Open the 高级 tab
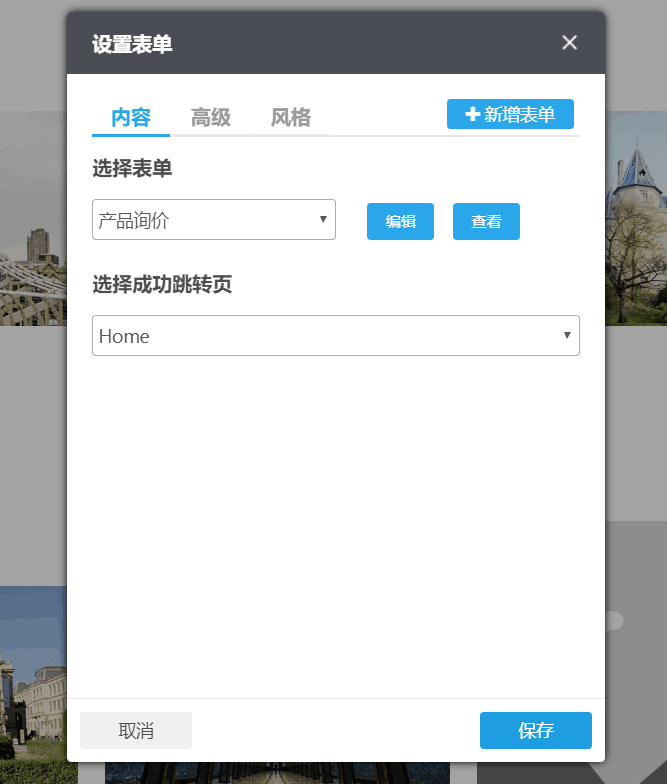667x784 pixels. tap(211, 118)
